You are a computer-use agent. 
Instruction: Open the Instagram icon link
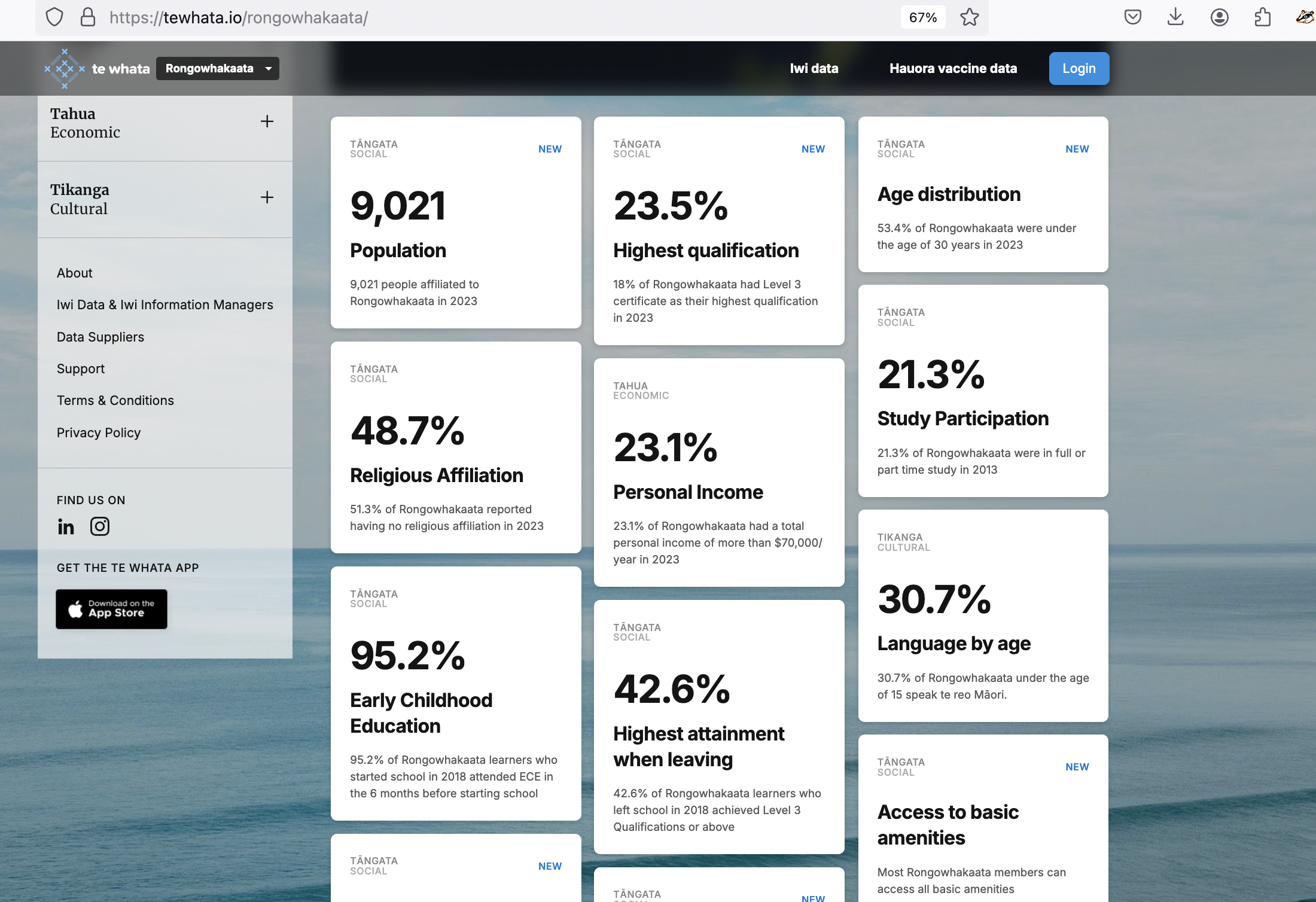click(x=99, y=526)
